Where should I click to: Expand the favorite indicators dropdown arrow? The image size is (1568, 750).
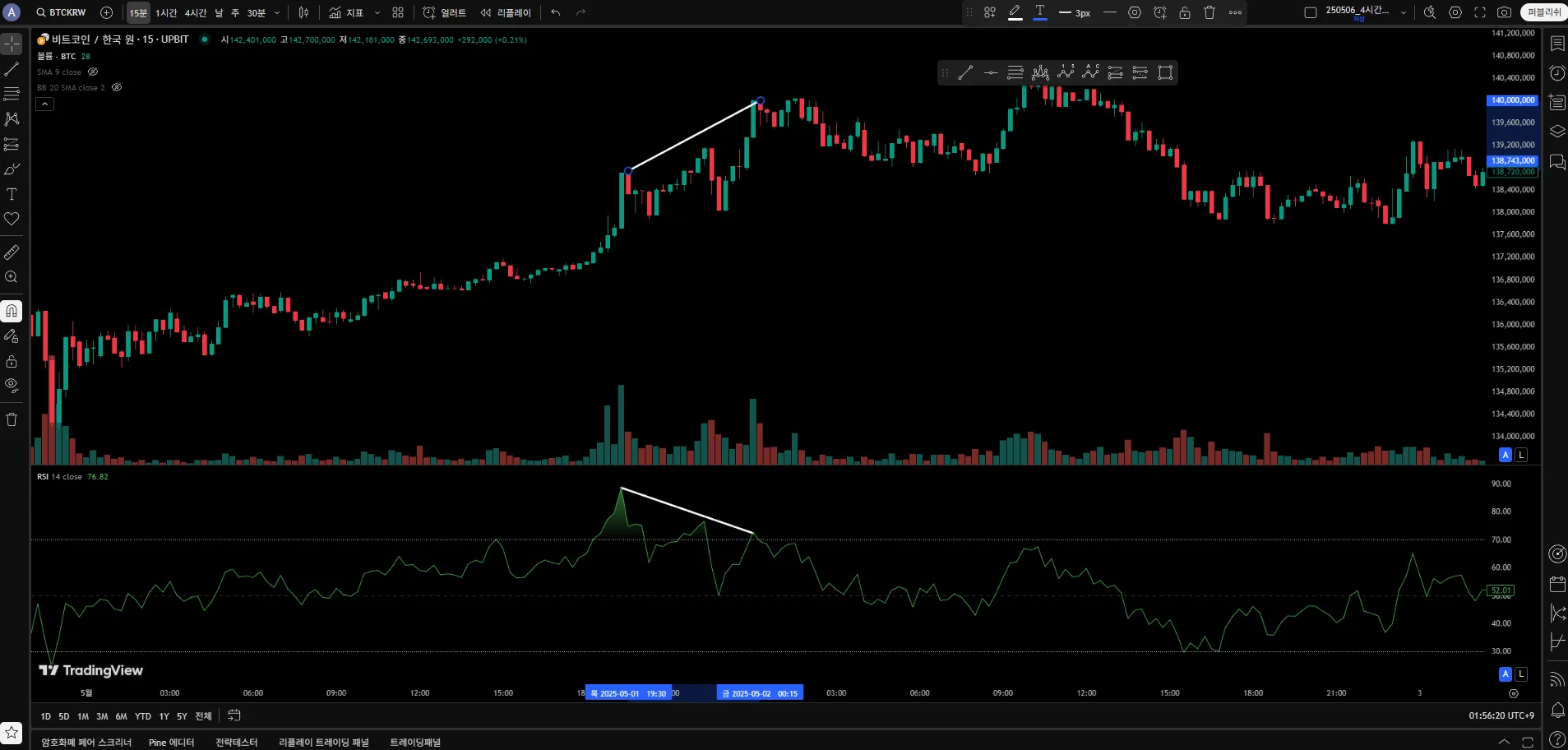(x=377, y=13)
